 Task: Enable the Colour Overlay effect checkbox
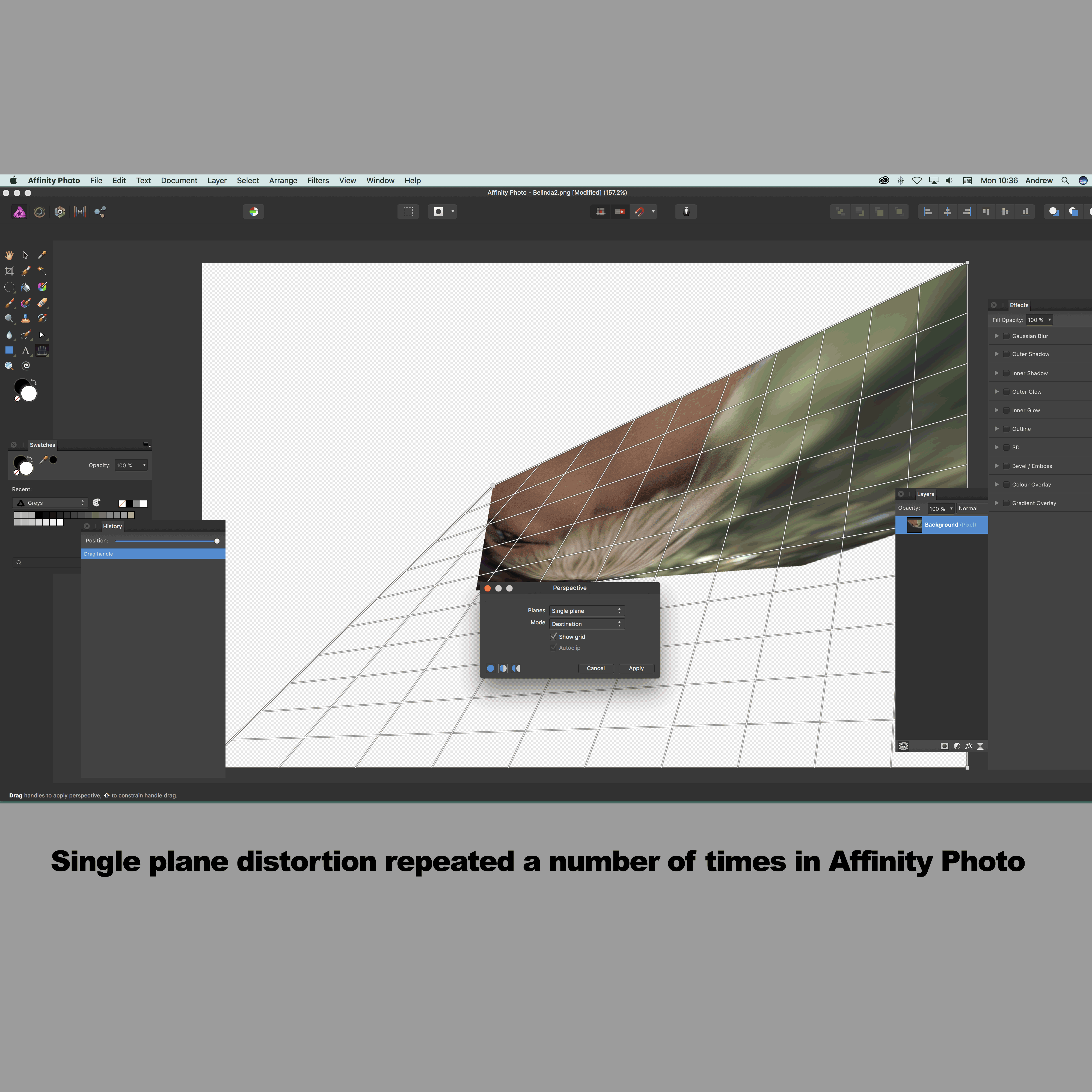click(1006, 485)
